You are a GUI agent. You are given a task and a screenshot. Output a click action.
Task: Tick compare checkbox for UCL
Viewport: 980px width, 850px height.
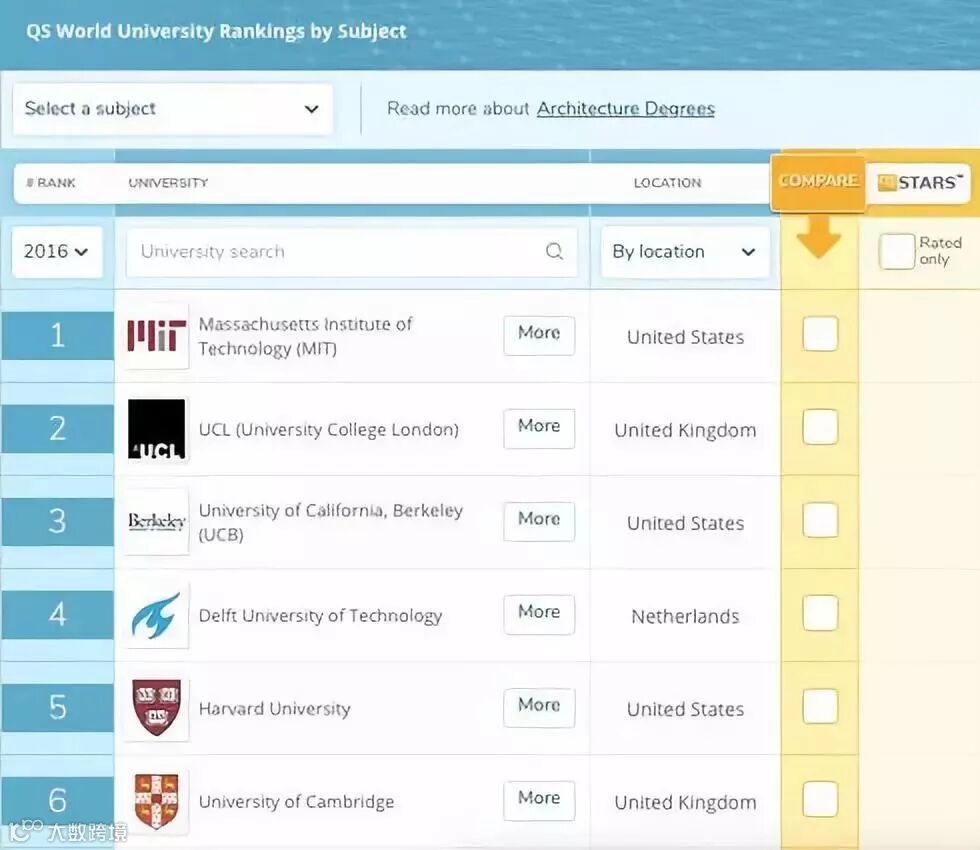[820, 427]
